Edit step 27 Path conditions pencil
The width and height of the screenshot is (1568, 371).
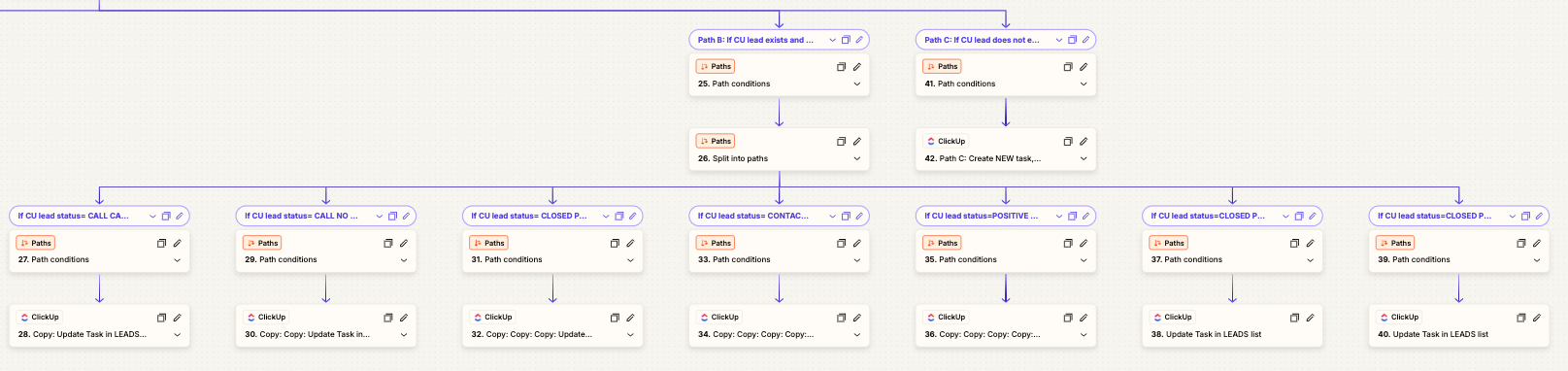tap(178, 244)
